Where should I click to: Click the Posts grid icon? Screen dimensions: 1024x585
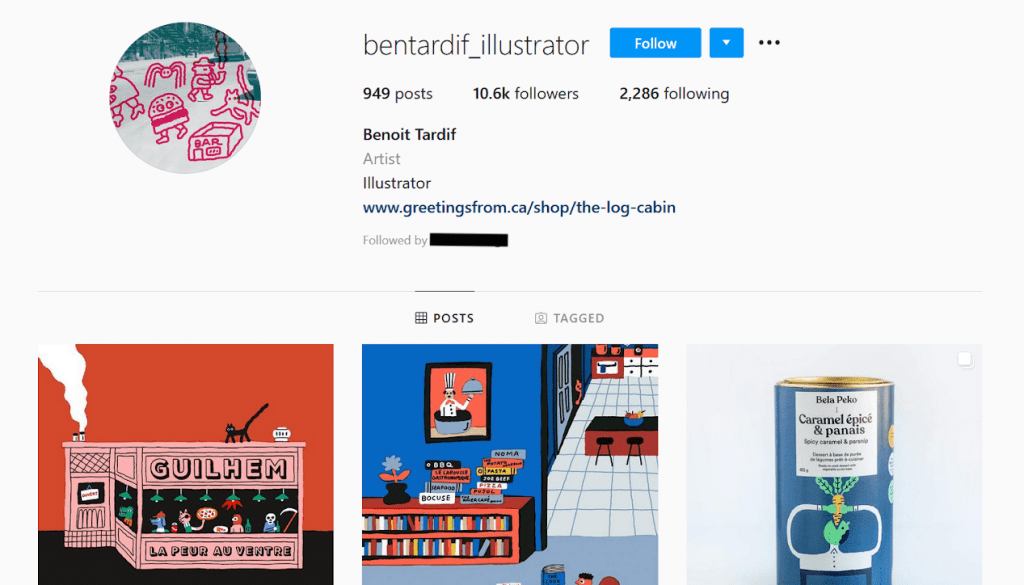421,318
